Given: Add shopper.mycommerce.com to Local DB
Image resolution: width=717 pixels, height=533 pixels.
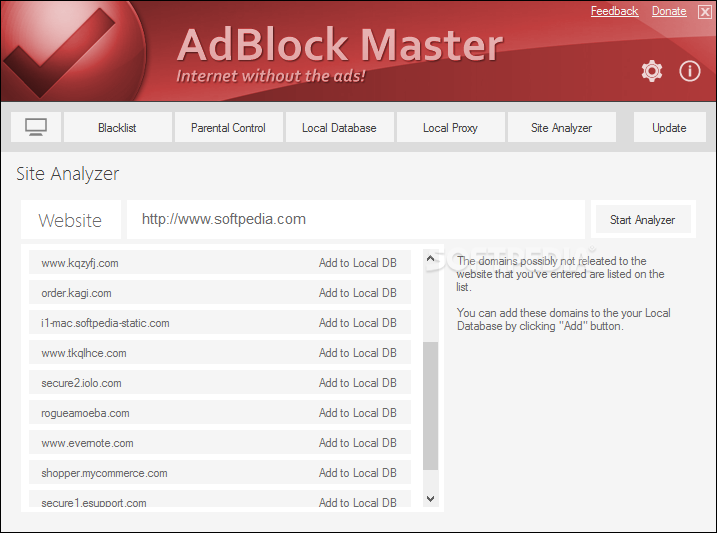Looking at the screenshot, I should (358, 473).
